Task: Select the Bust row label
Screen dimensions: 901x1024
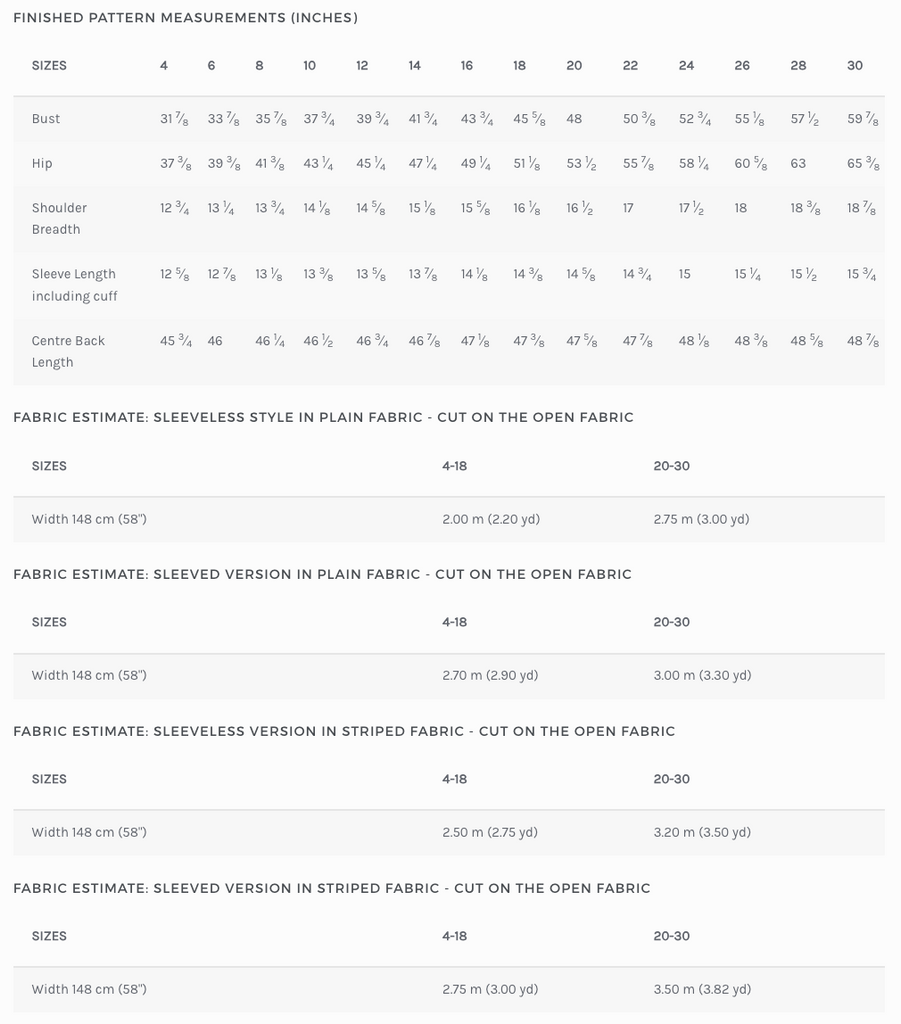Action: [46, 119]
